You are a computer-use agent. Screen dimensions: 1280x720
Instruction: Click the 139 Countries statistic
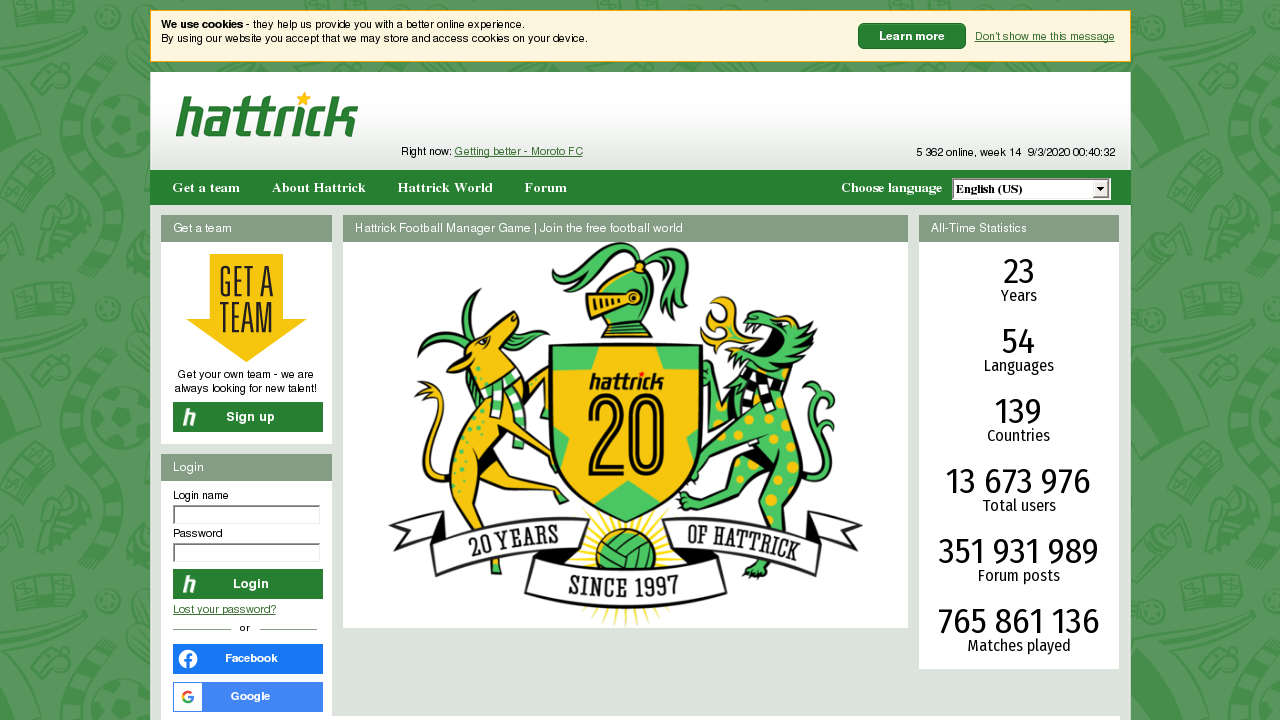coord(1018,420)
